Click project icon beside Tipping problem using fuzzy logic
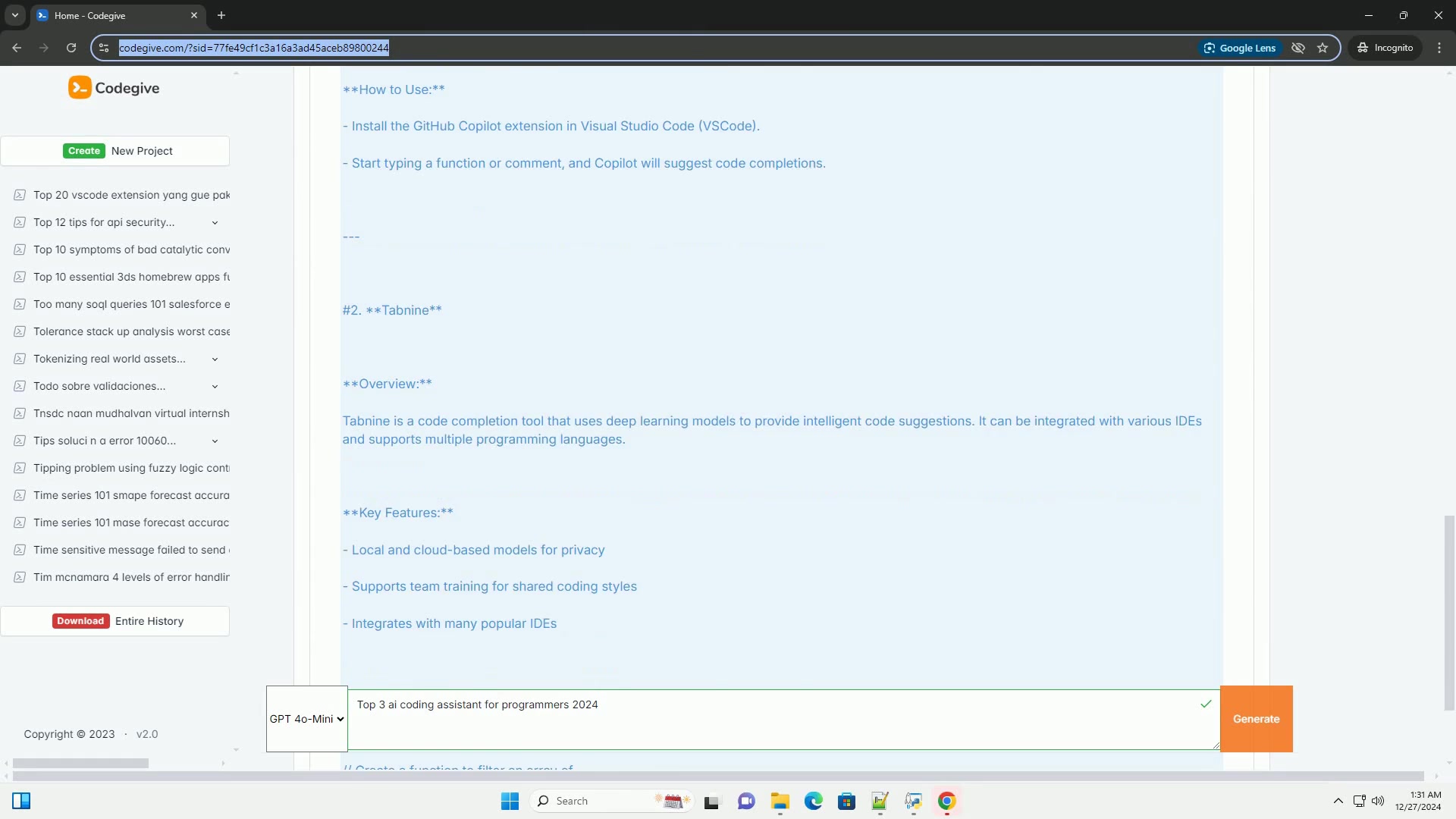Viewport: 1456px width, 819px height. (20, 468)
